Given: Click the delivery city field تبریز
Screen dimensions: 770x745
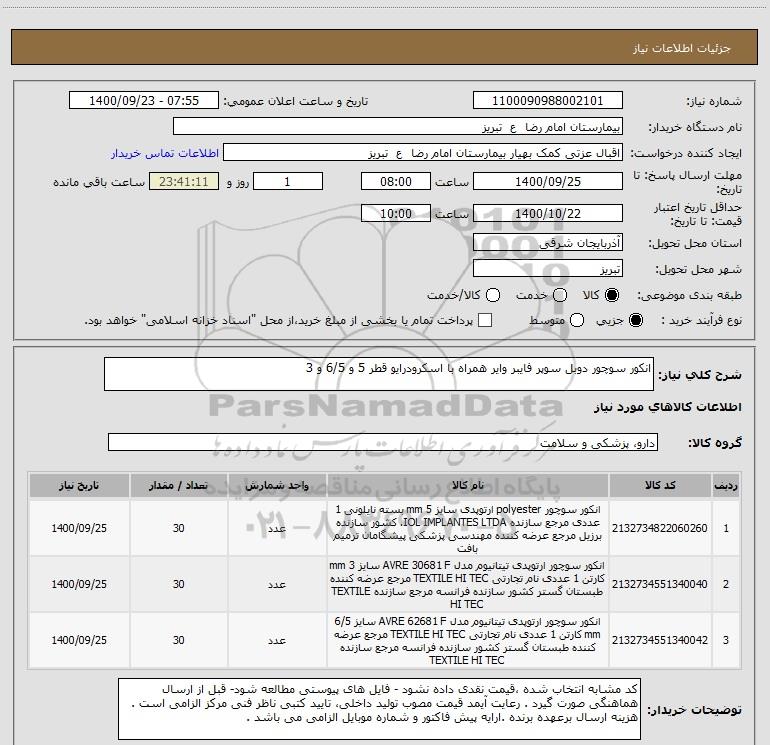Looking at the screenshot, I should (x=548, y=269).
